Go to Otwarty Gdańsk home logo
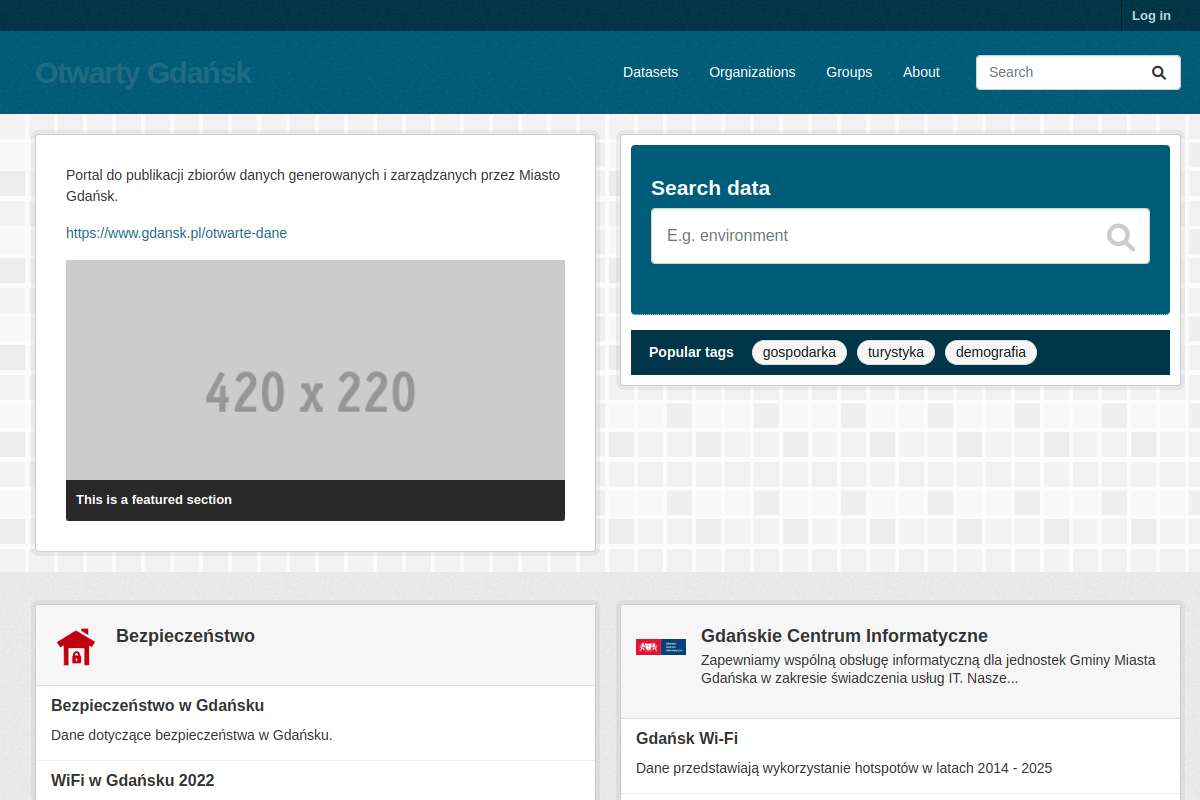The width and height of the screenshot is (1200, 800). tap(144, 73)
